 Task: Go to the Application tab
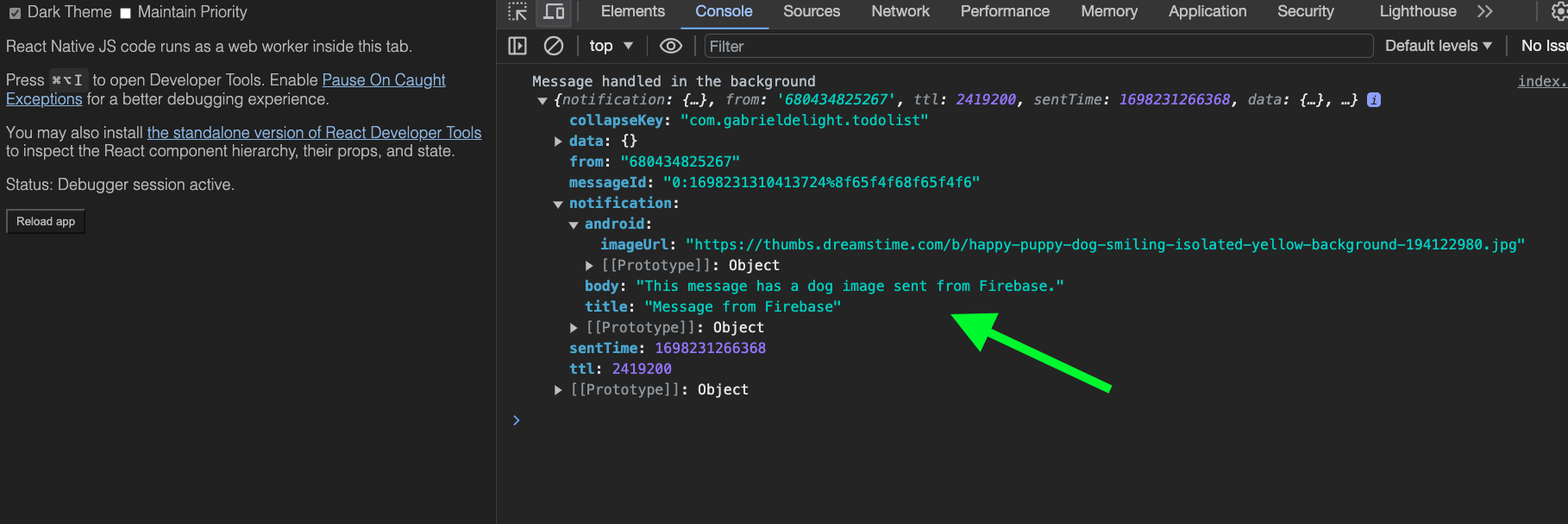1207,11
